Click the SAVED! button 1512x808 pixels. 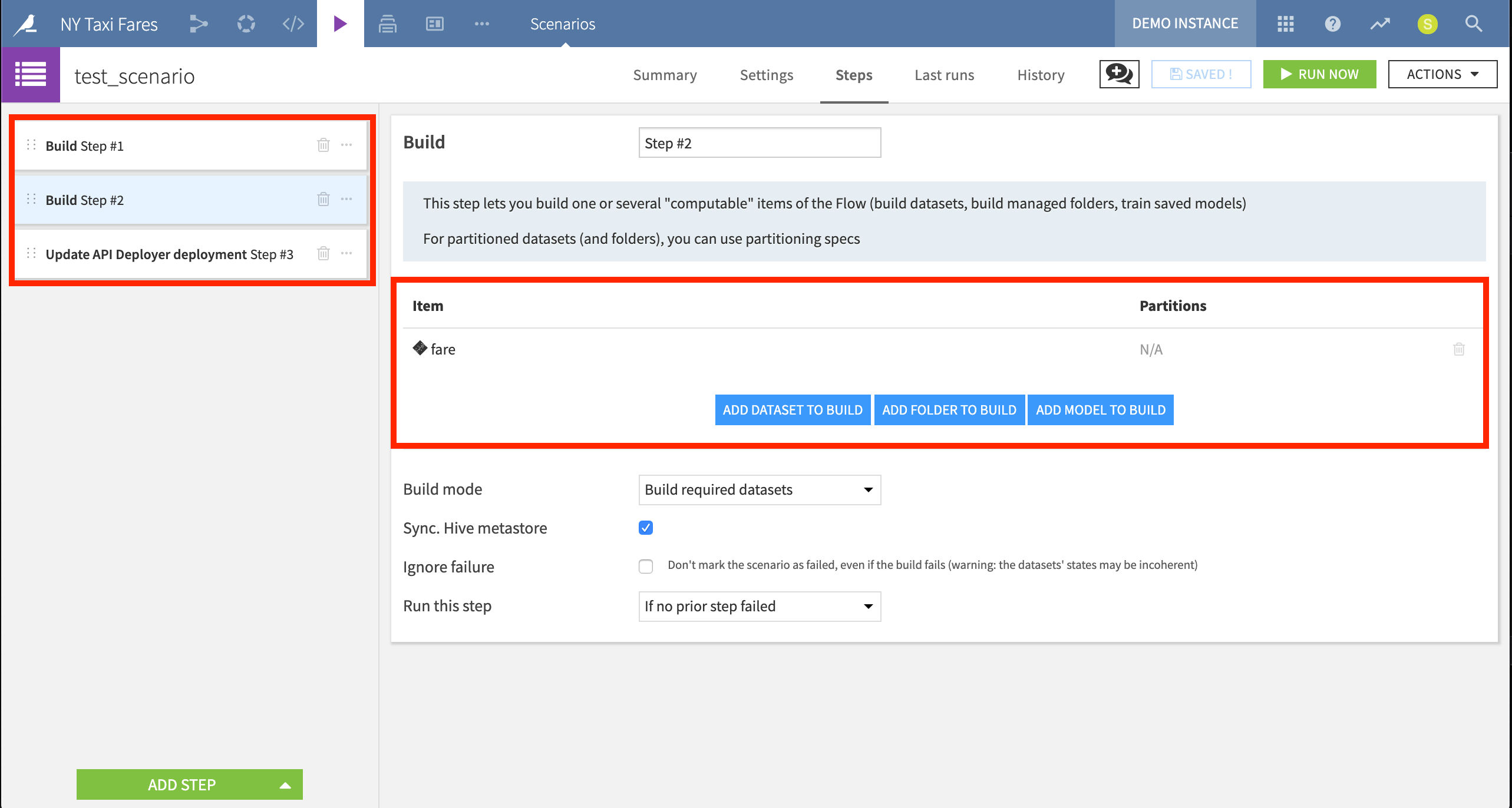[x=1201, y=74]
